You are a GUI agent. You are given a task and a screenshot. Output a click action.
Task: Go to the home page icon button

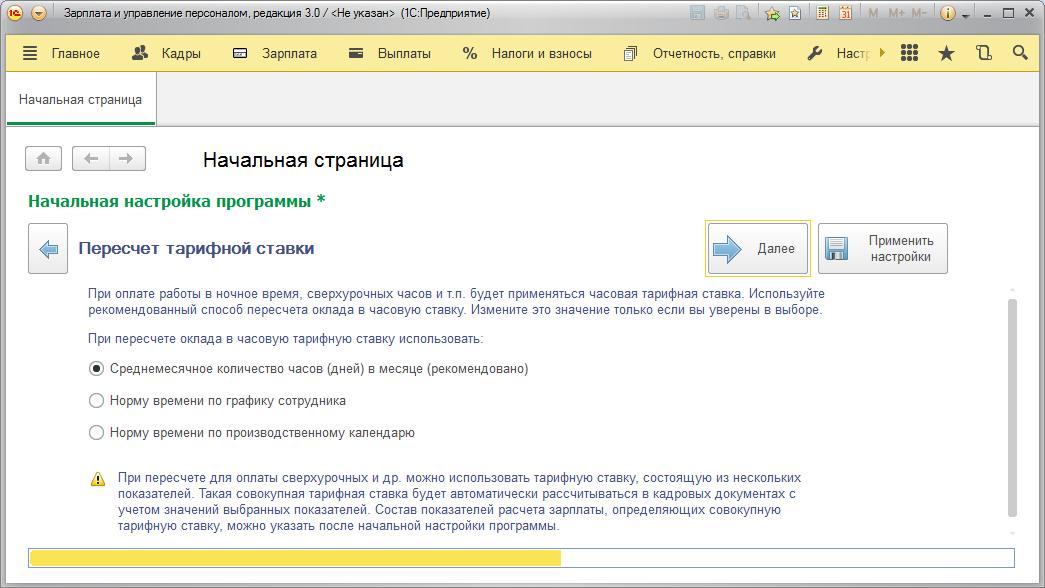[45, 158]
